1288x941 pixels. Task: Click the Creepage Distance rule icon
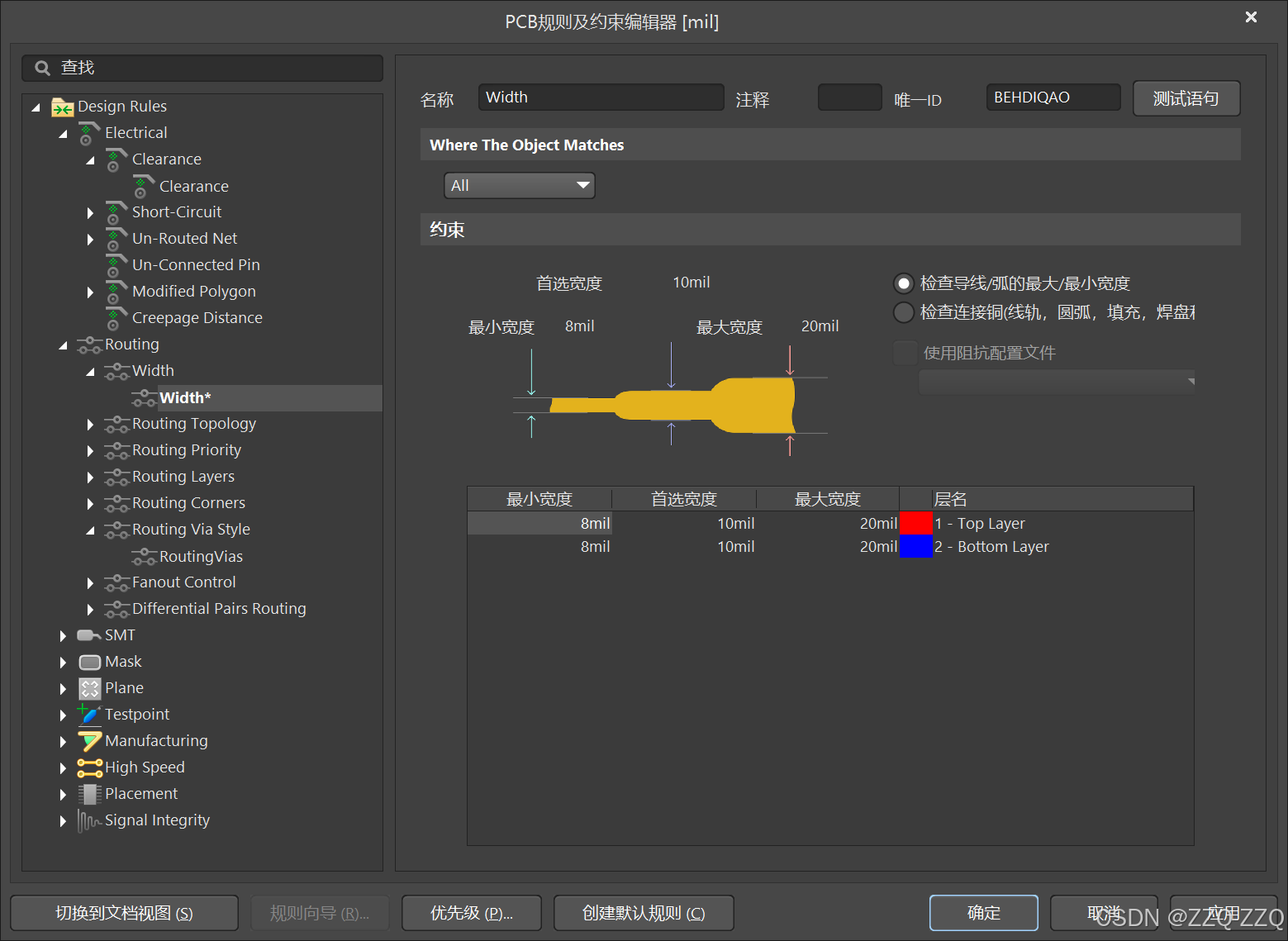(x=116, y=319)
